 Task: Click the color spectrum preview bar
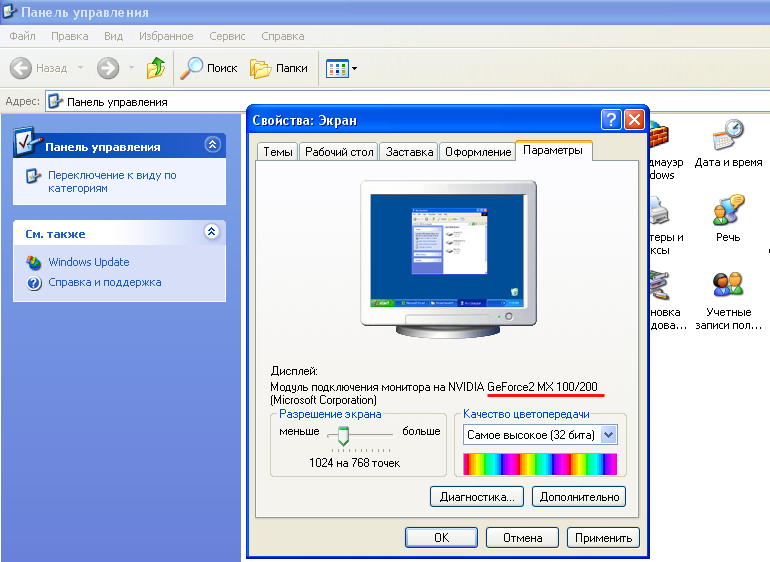(x=540, y=464)
